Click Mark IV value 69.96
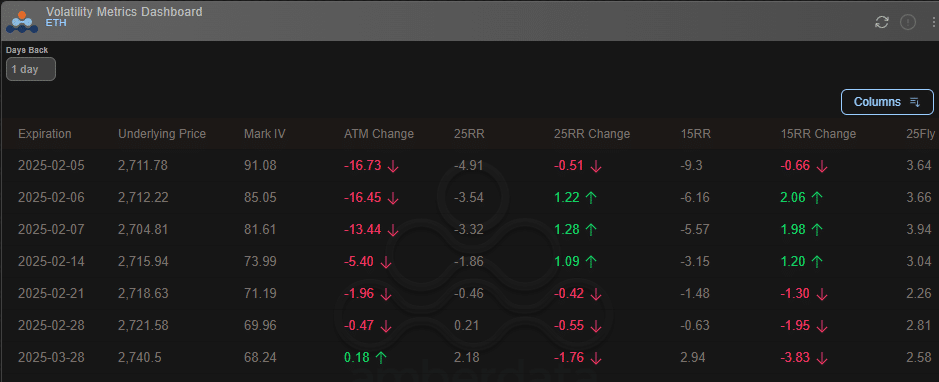The height and width of the screenshot is (382, 939). (x=261, y=326)
